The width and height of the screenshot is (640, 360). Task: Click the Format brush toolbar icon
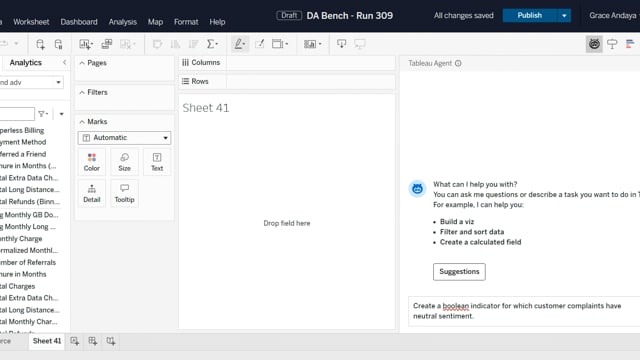[260, 44]
